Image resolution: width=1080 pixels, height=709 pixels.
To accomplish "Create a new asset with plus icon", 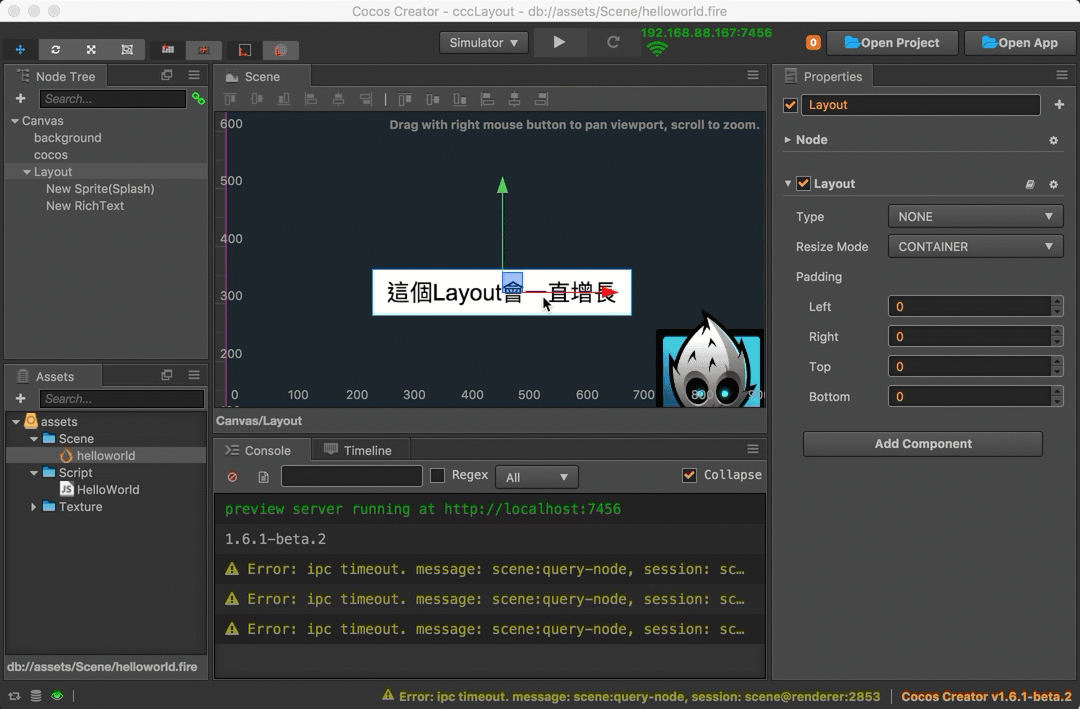I will coord(21,398).
